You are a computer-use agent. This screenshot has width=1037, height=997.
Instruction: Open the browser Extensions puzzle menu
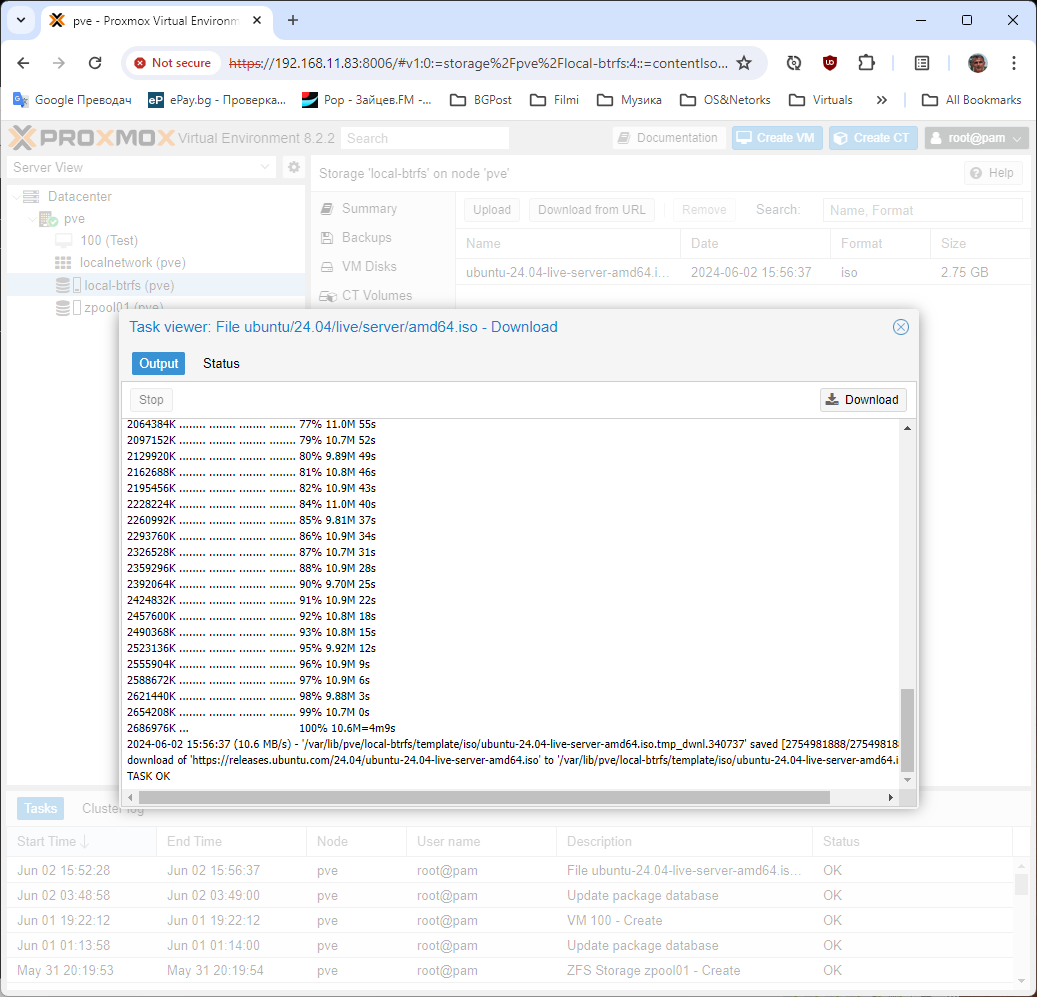pos(866,63)
